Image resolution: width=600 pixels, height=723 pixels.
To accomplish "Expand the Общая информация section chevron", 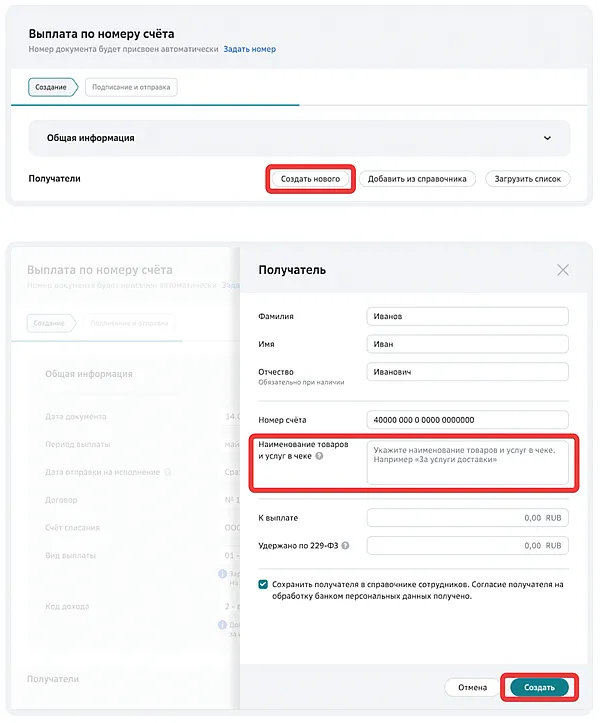I will (x=547, y=138).
